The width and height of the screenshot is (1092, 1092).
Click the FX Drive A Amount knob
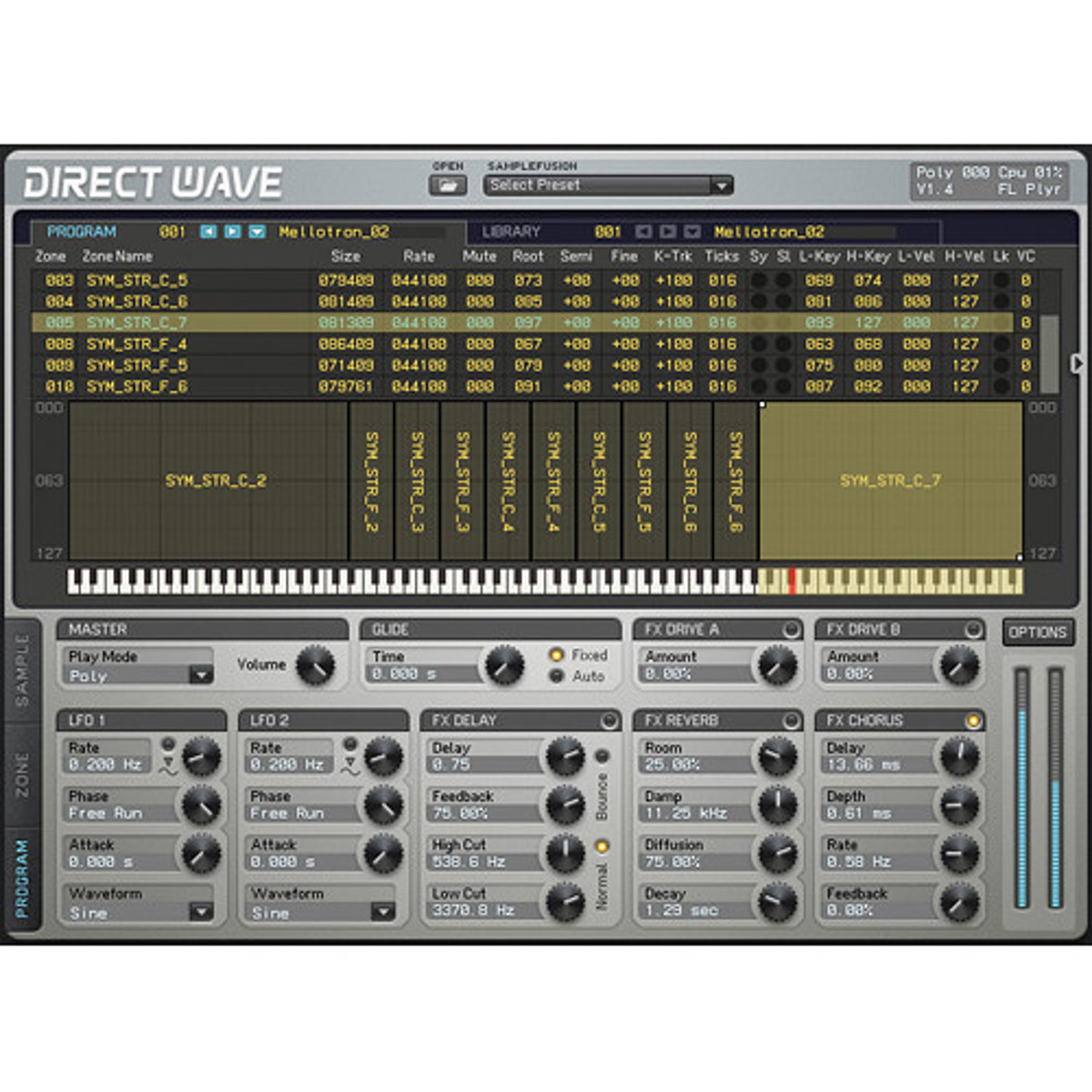(x=777, y=665)
